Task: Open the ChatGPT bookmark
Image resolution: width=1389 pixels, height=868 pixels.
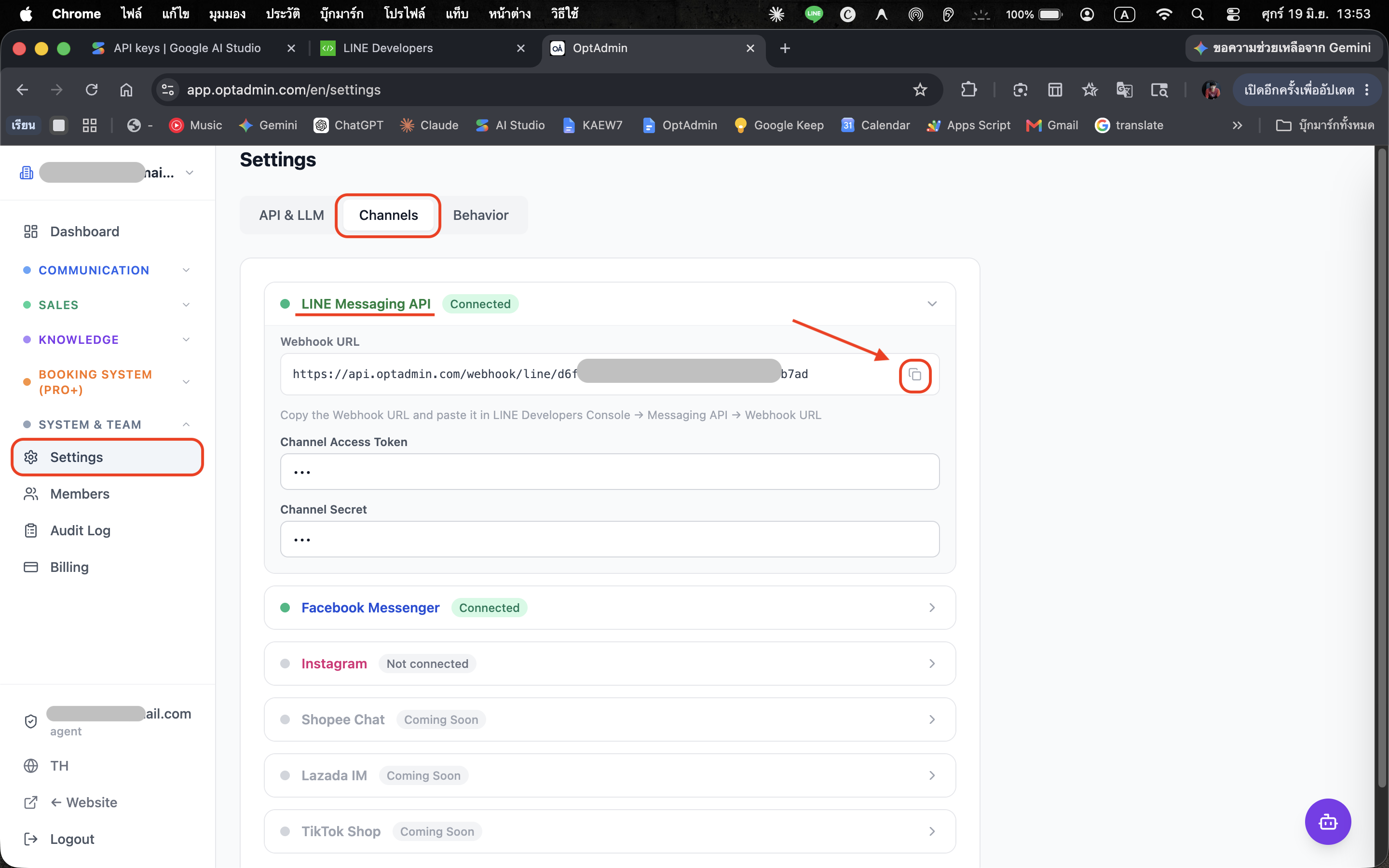Action: 348,125
